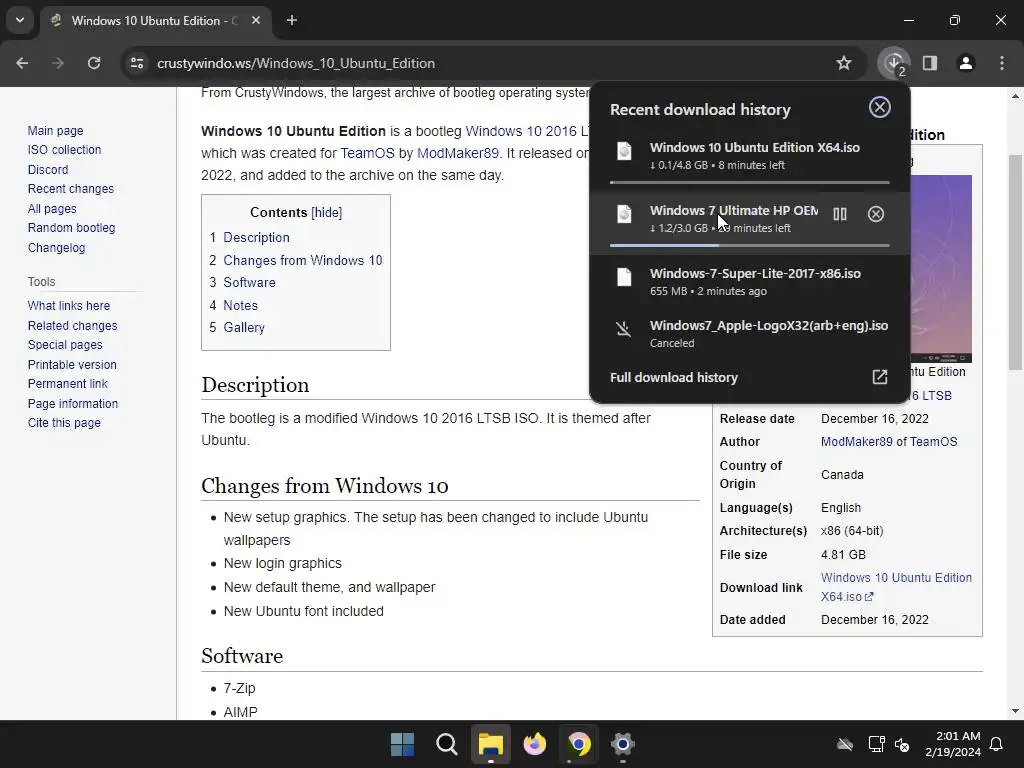
Task: Click the downloads toolbar icon
Action: point(893,63)
